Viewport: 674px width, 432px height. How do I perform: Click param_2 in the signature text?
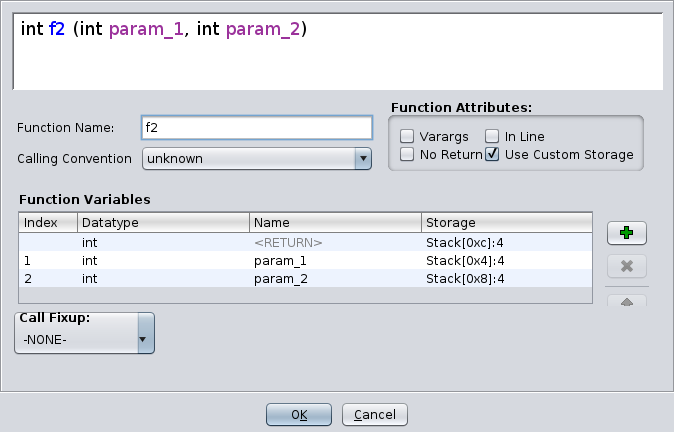(263, 30)
